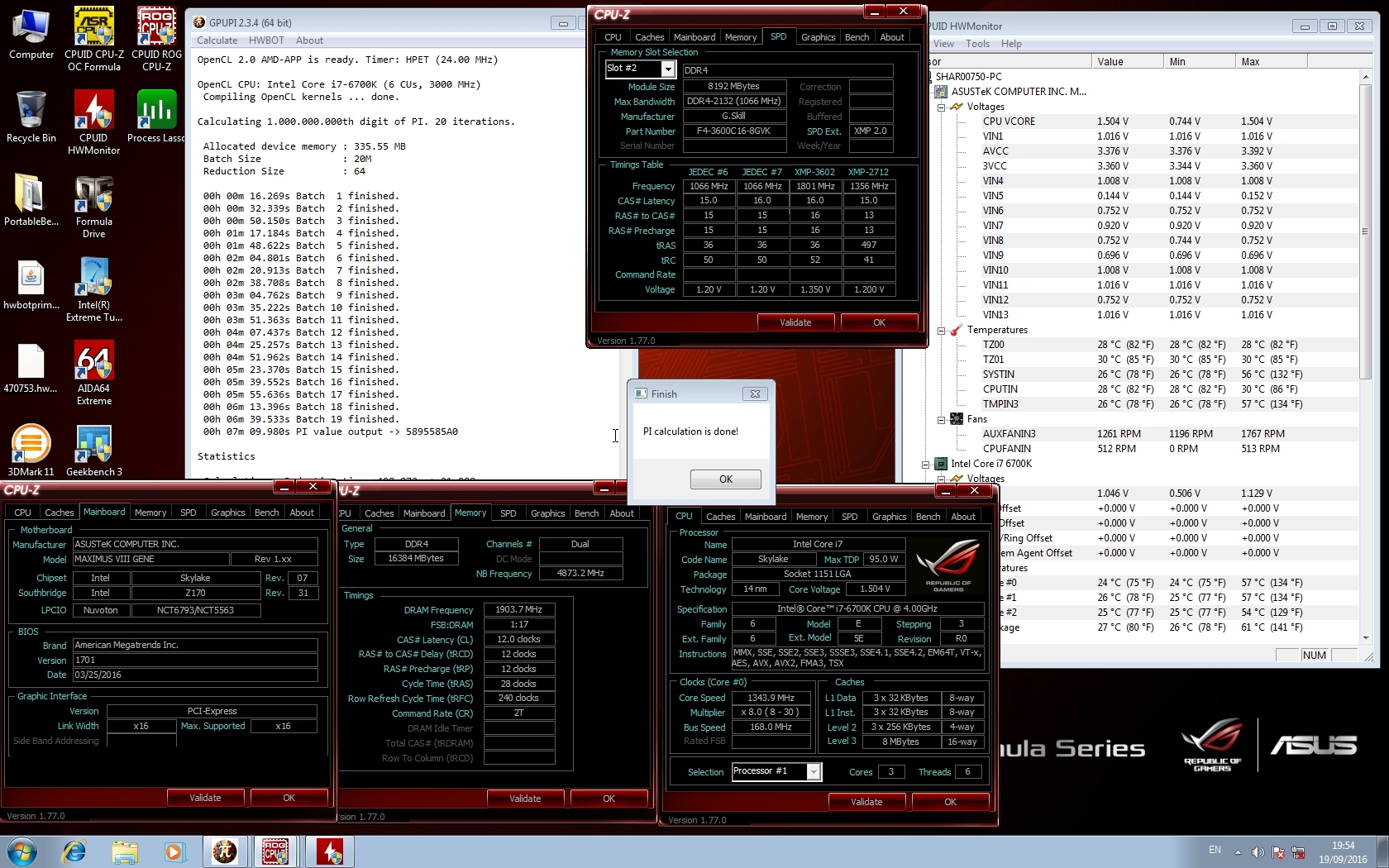Screen dimensions: 1389x868
Task: Switch to HWMonitor taskbar icon
Action: pyautogui.click(x=329, y=851)
